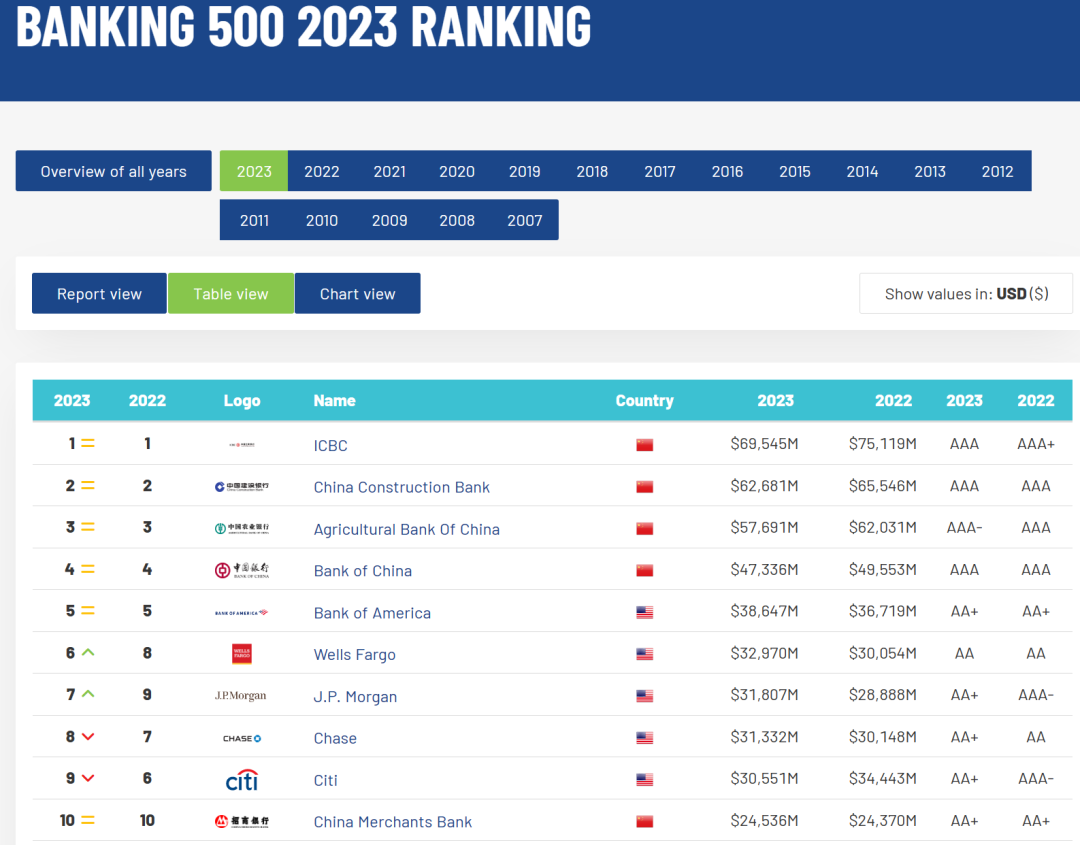Click the flag in Bank of China row
1080x845 pixels.
pos(645,570)
